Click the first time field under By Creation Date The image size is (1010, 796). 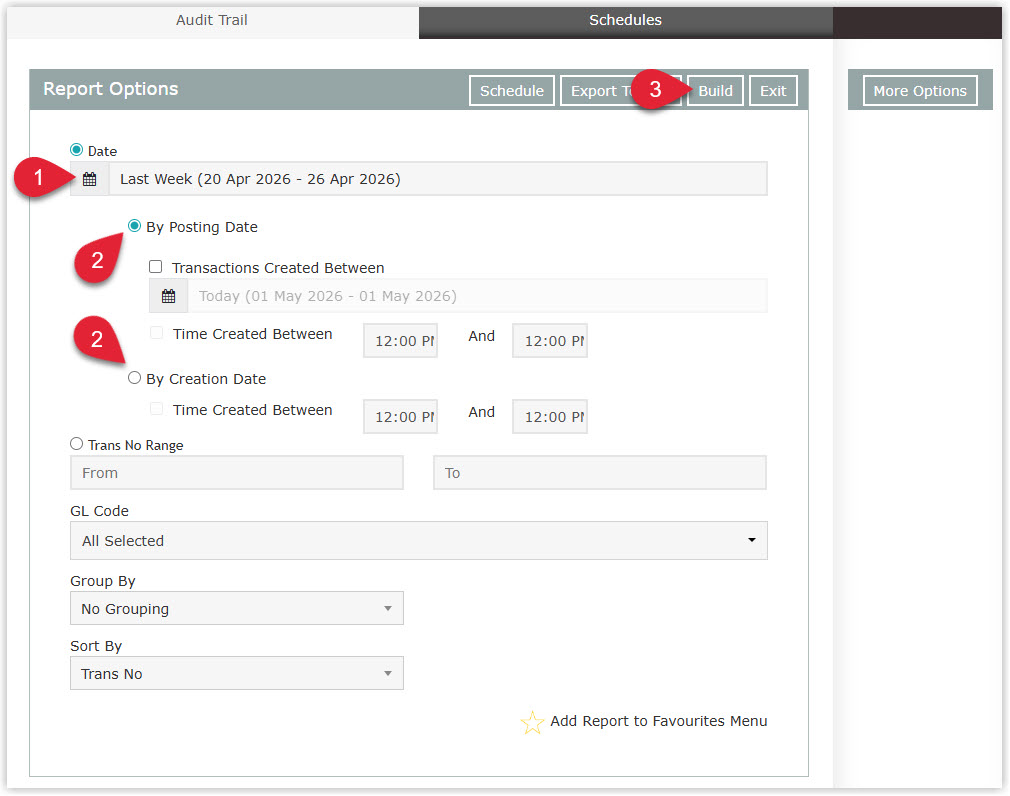click(x=401, y=417)
